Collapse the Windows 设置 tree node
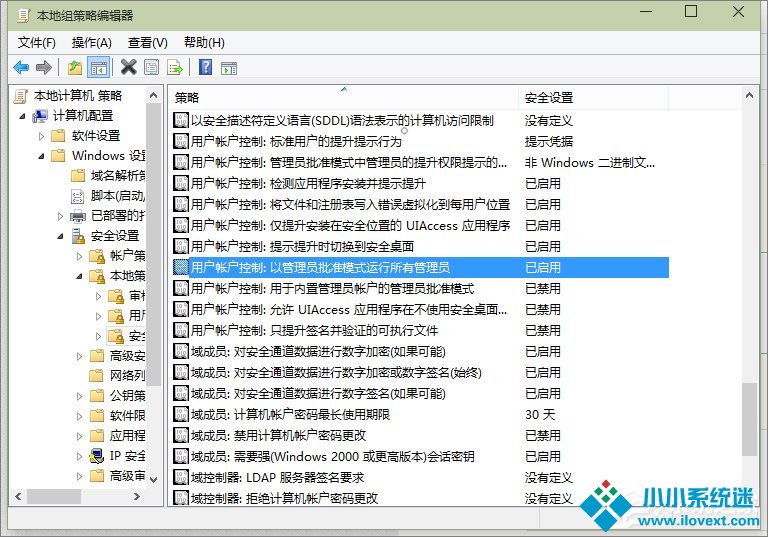 tap(41, 156)
